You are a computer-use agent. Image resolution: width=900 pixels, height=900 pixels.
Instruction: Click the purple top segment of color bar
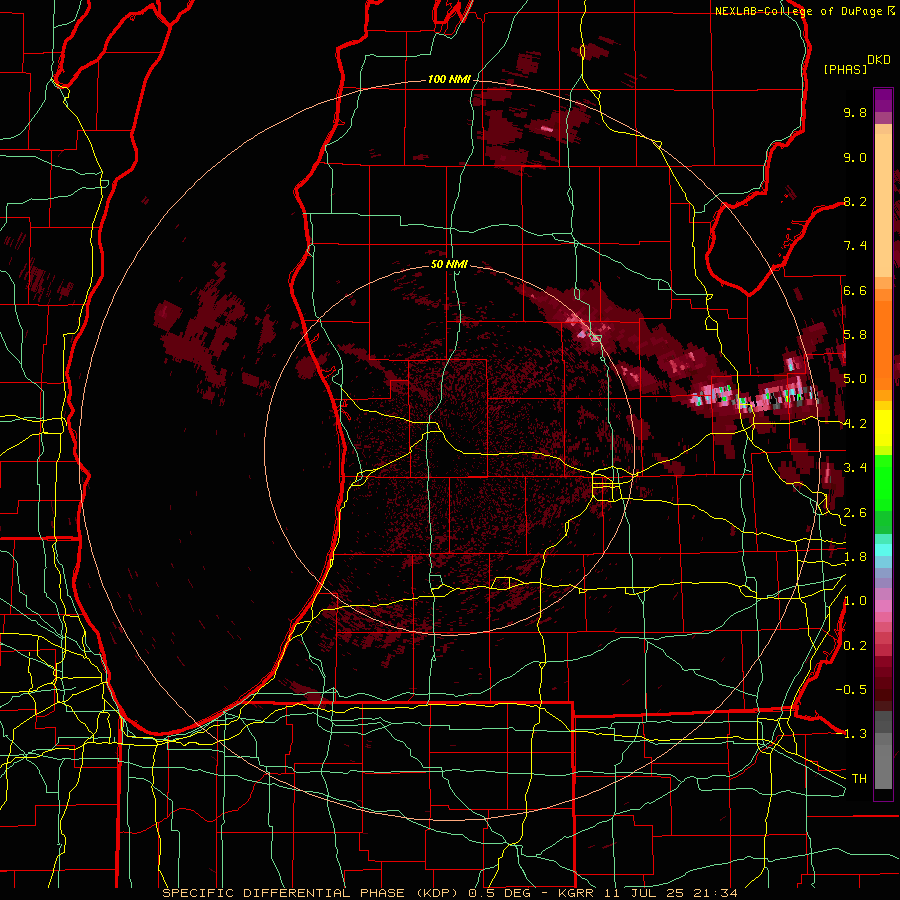point(883,100)
